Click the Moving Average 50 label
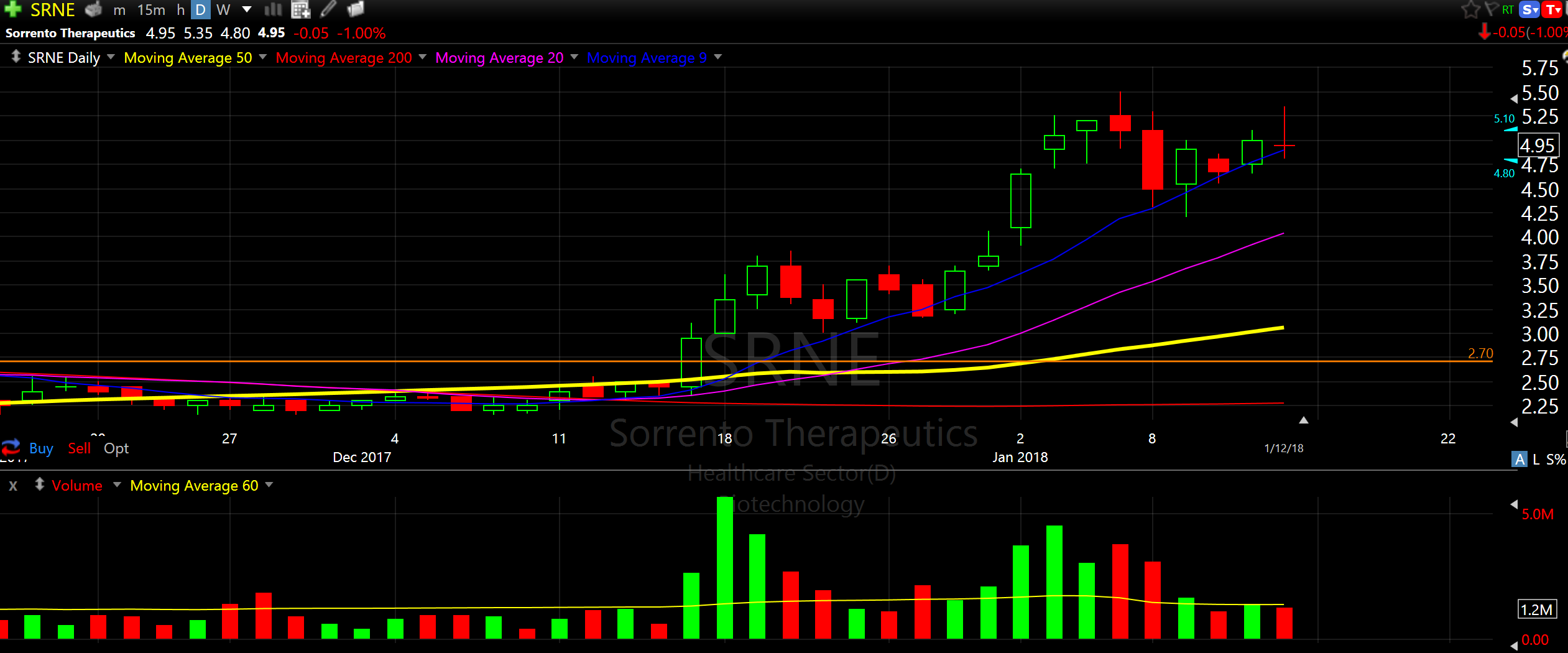 [x=188, y=58]
